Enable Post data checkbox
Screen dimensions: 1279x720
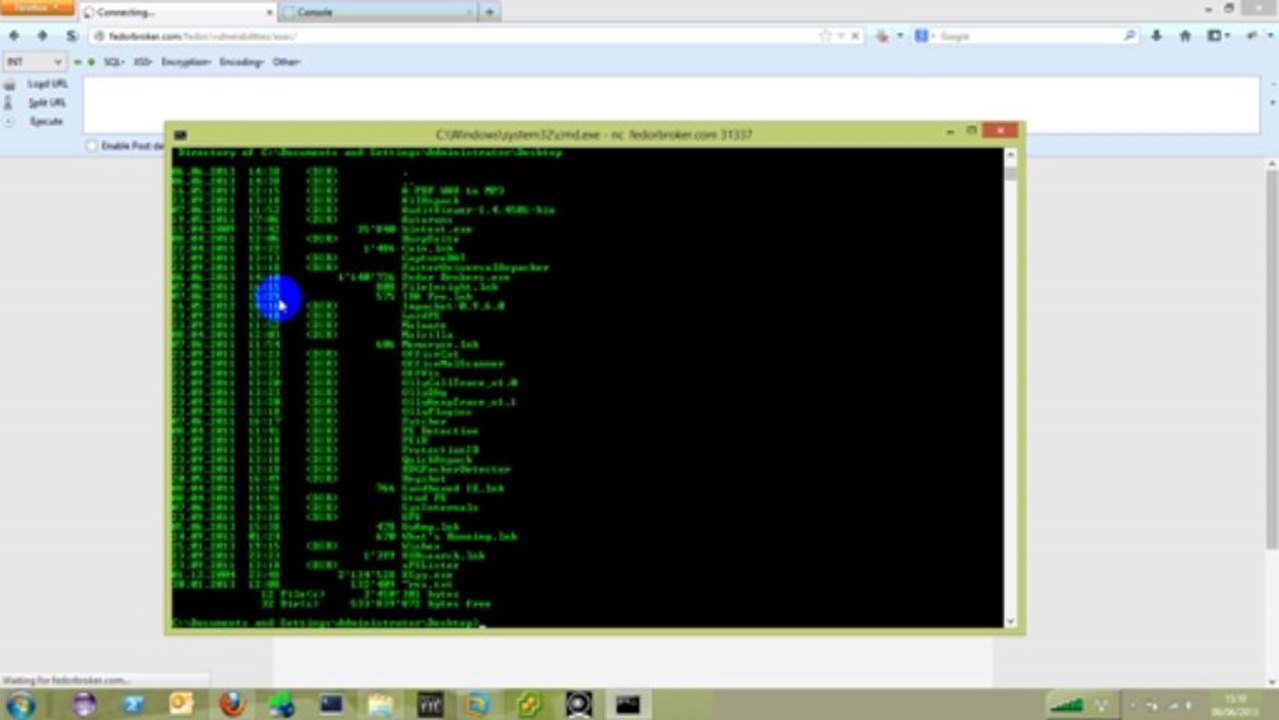pos(92,146)
